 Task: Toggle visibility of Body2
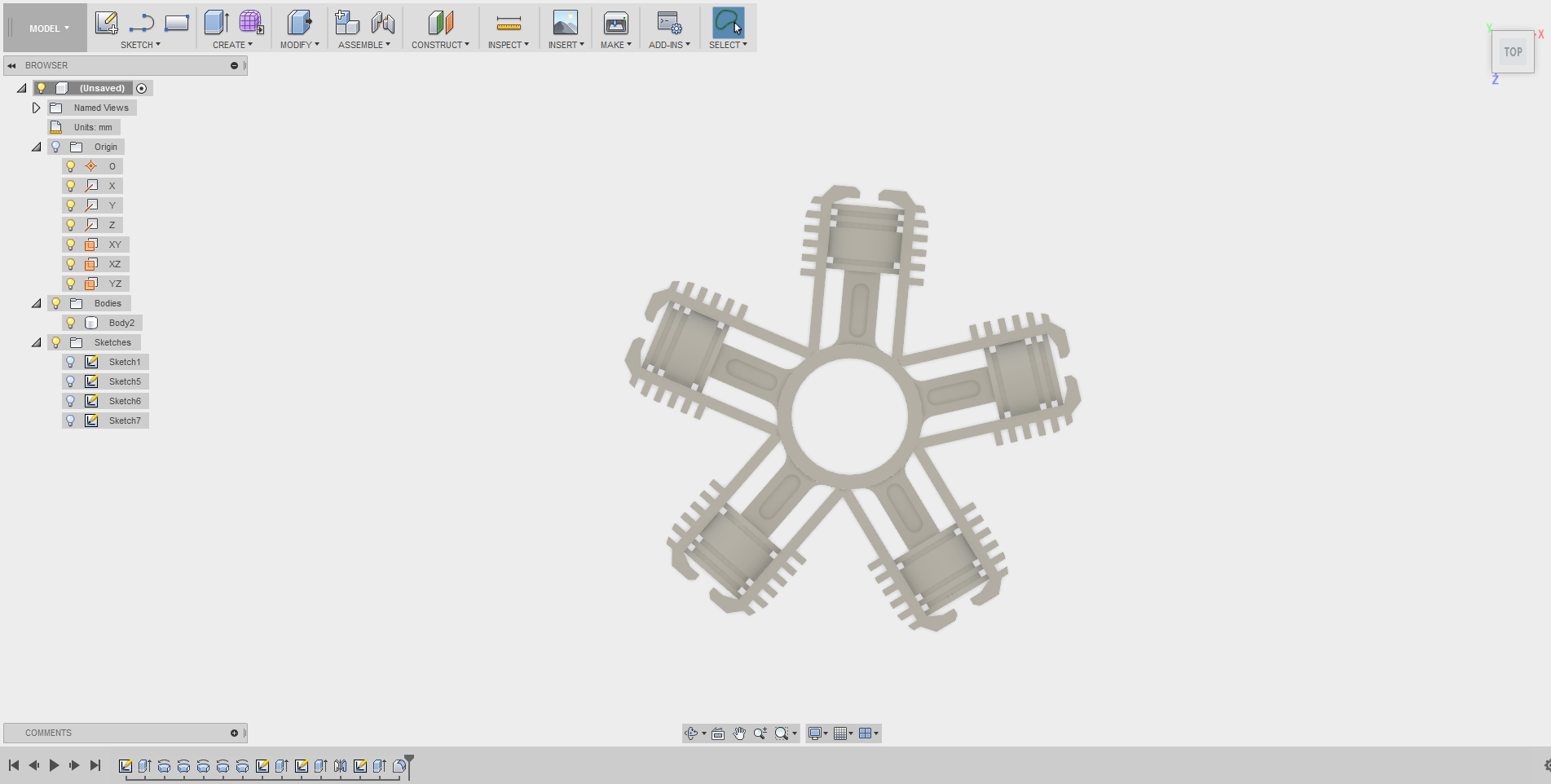point(70,323)
